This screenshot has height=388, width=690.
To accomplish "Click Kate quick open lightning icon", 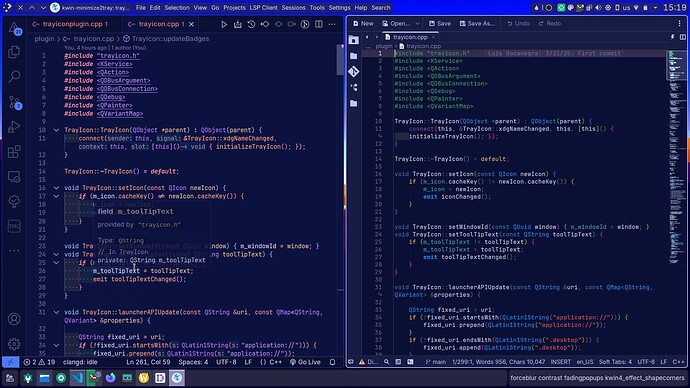I will pos(672,37).
